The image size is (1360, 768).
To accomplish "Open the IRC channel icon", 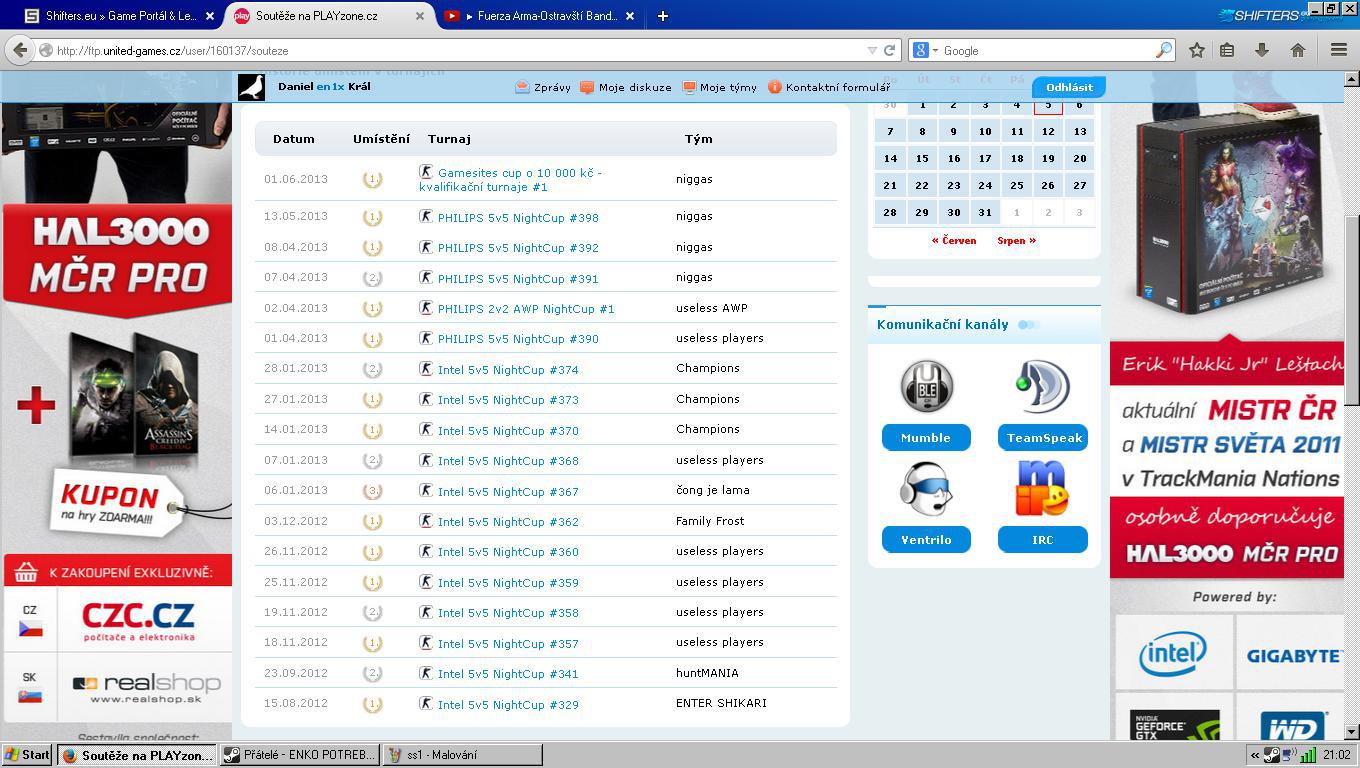I will click(x=1042, y=489).
